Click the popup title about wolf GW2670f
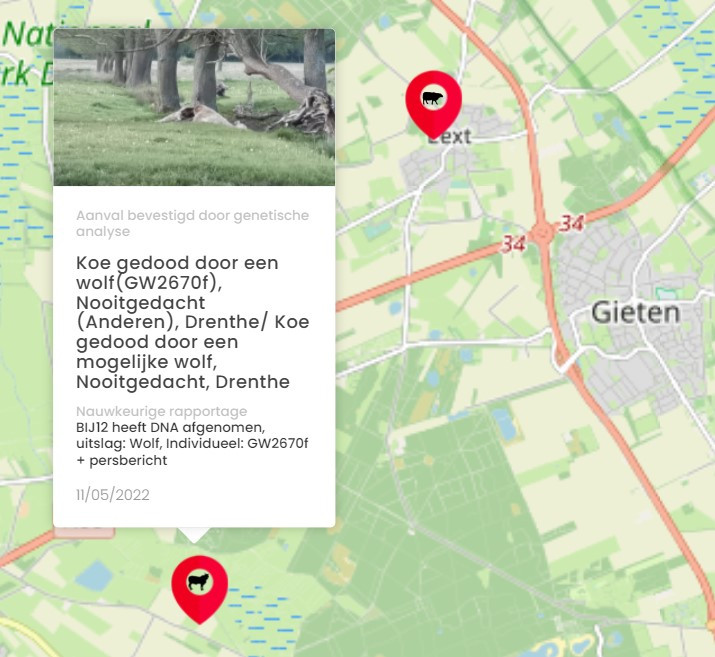Screen dimensions: 715x657 coord(192,322)
